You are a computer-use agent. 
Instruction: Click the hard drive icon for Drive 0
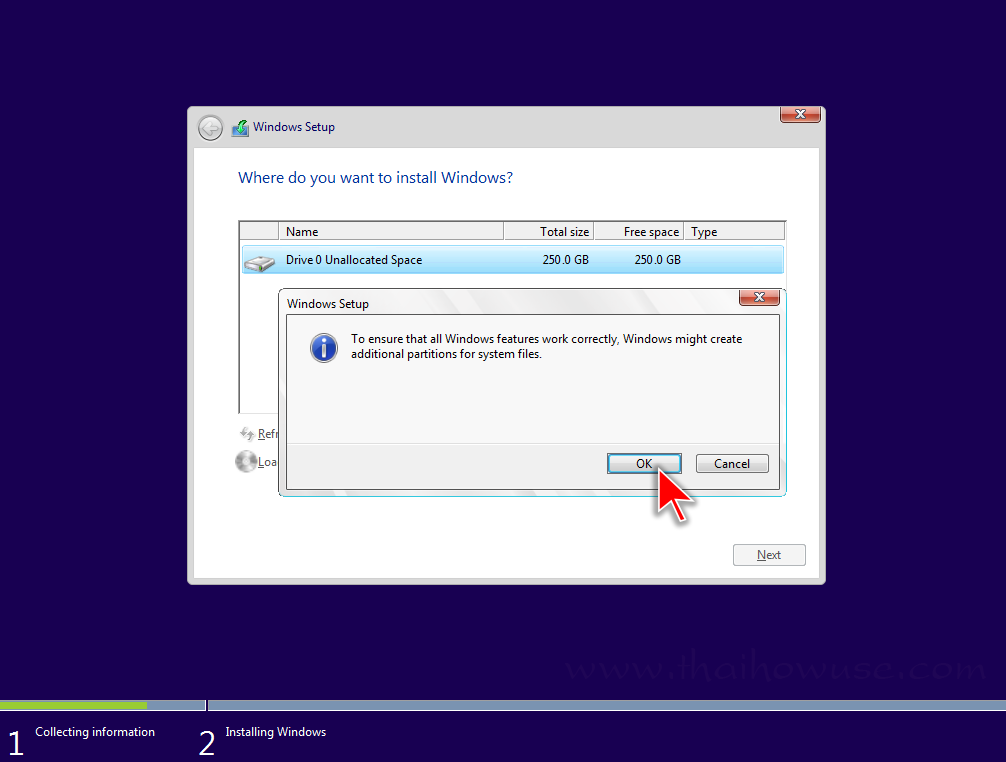260,262
